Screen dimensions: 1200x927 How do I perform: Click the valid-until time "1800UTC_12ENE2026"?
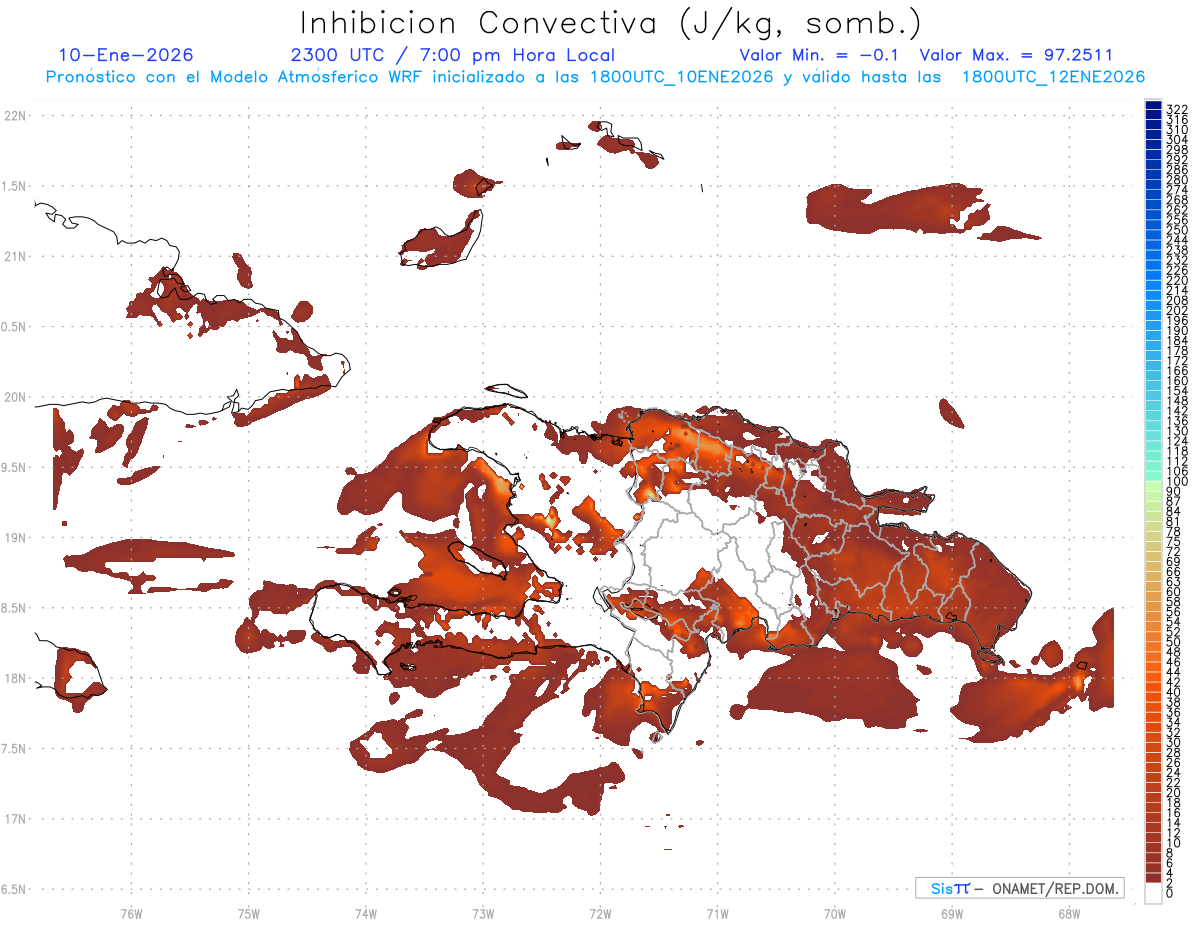[x=1053, y=77]
